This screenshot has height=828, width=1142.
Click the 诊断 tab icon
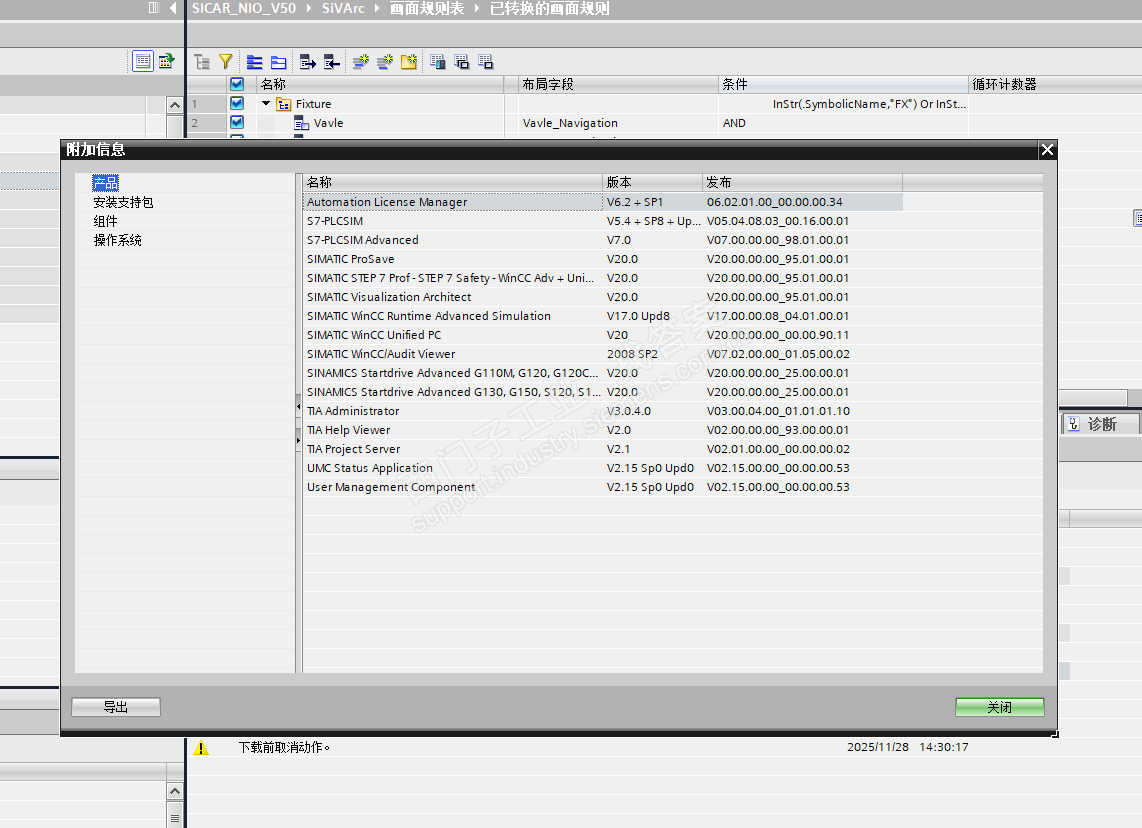(1074, 424)
